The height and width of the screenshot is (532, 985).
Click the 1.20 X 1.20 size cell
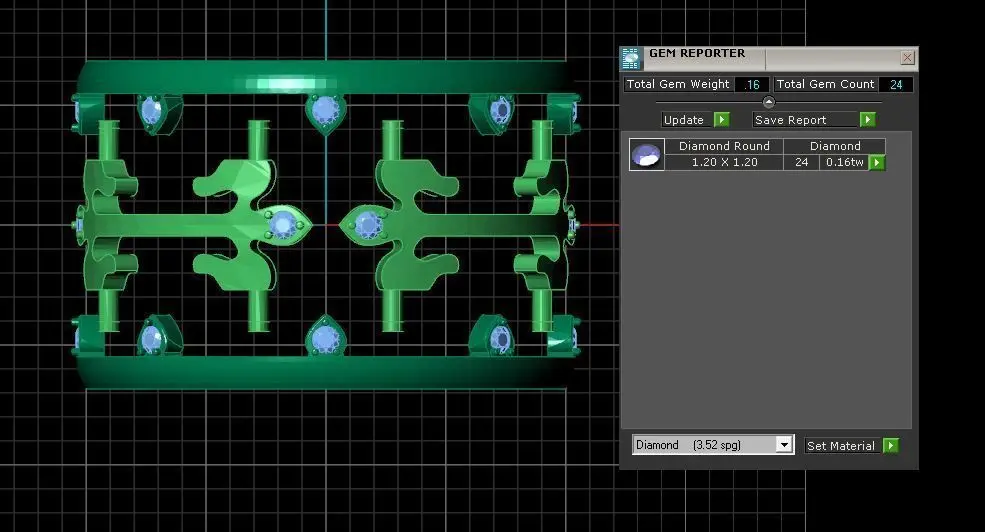pos(724,162)
